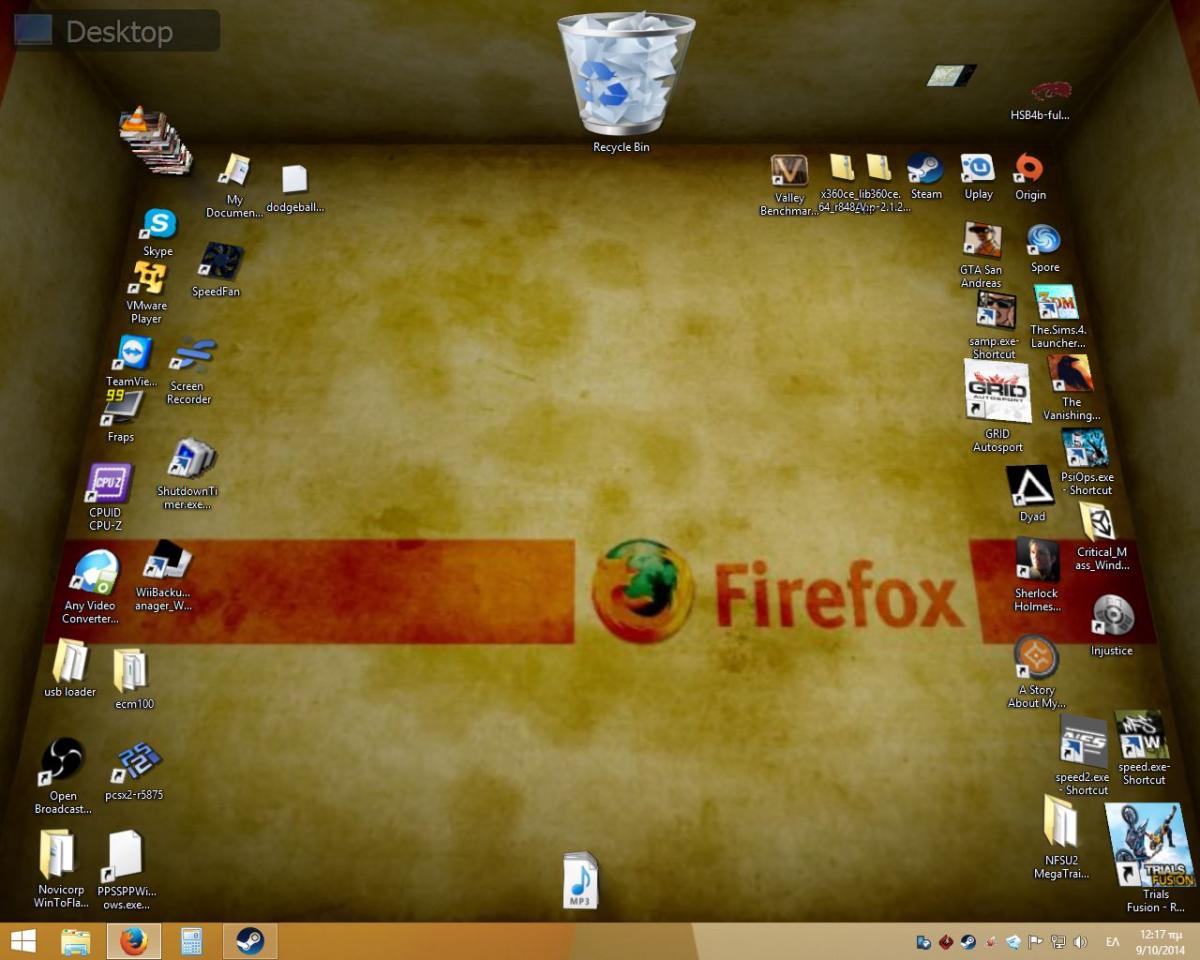1200x960 pixels.
Task: Open the volume speaker tray icon
Action: (x=1080, y=941)
